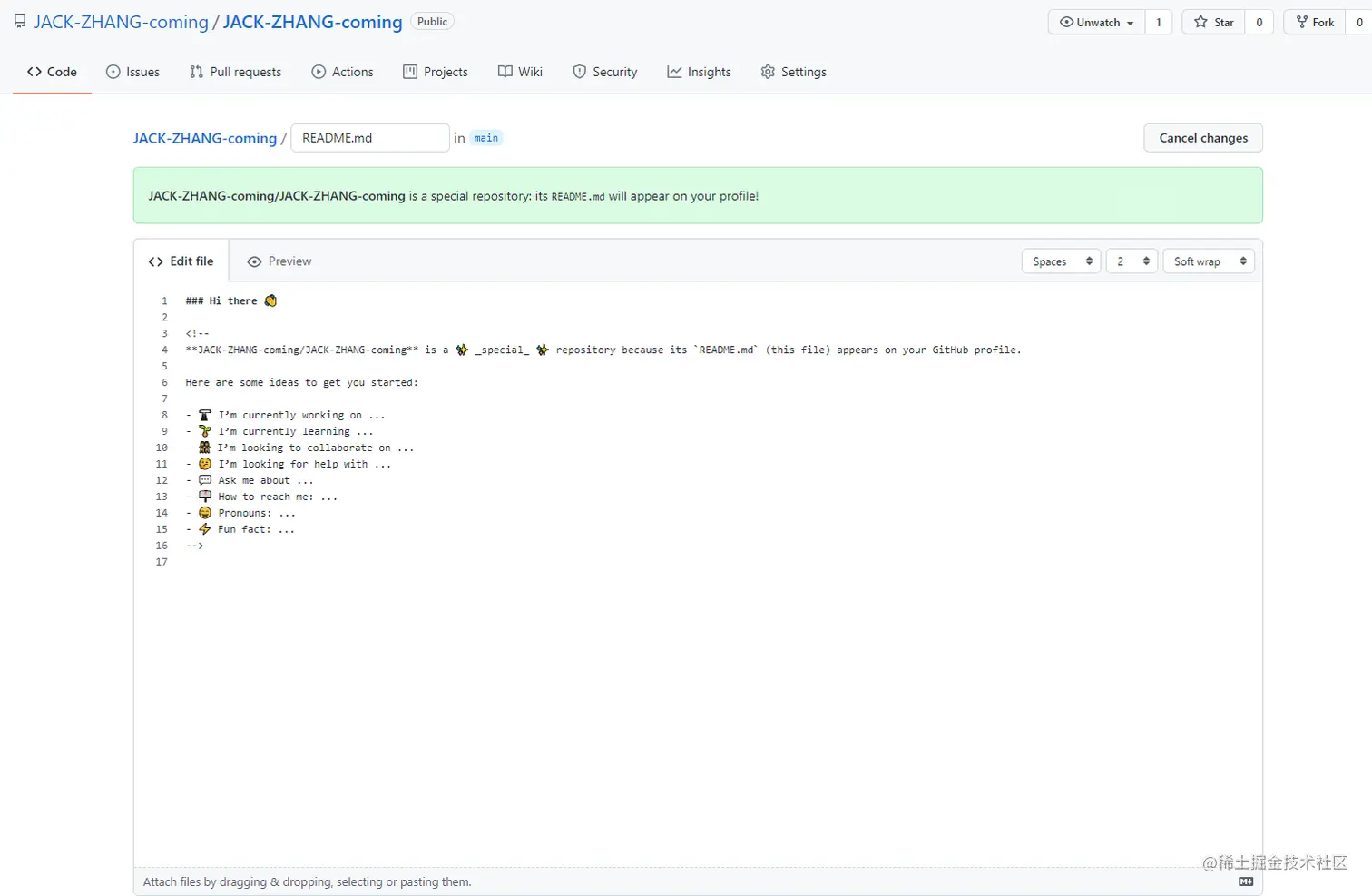
Task: Fork this repository
Action: click(1315, 22)
